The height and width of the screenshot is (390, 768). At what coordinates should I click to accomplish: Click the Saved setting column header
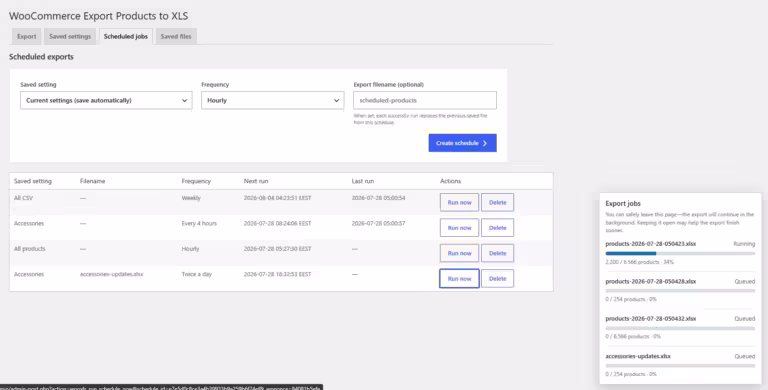coord(33,181)
